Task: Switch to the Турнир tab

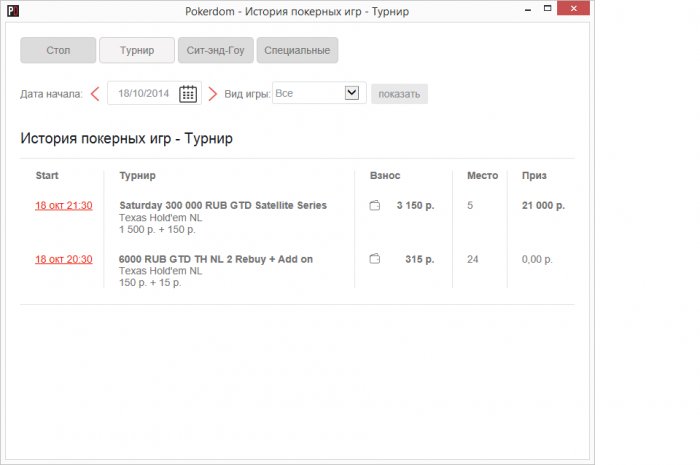Action: 137,50
